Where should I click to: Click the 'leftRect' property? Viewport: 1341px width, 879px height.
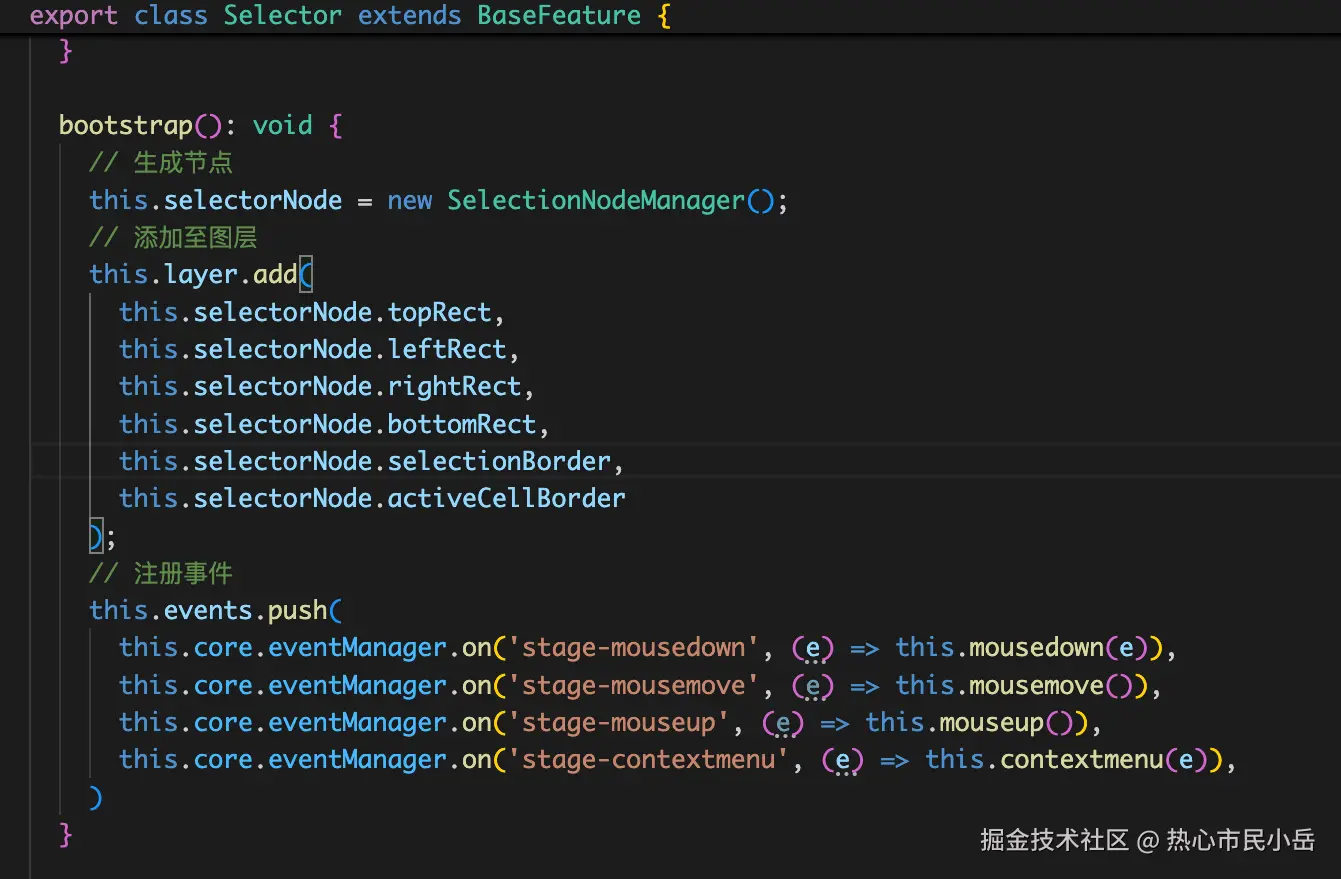tap(447, 349)
